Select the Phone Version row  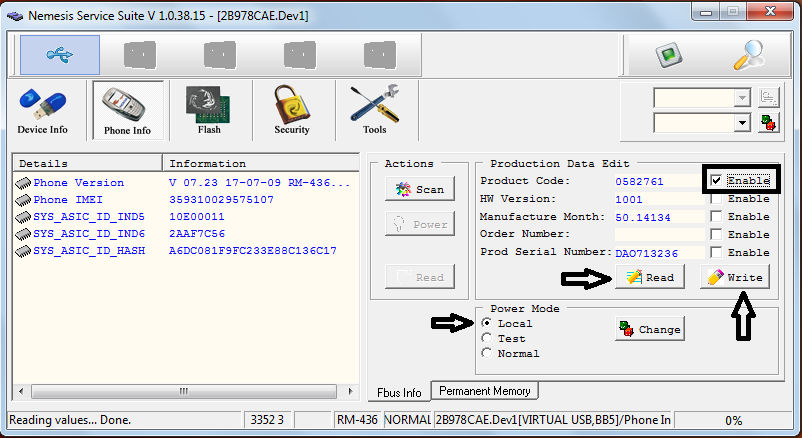point(186,183)
